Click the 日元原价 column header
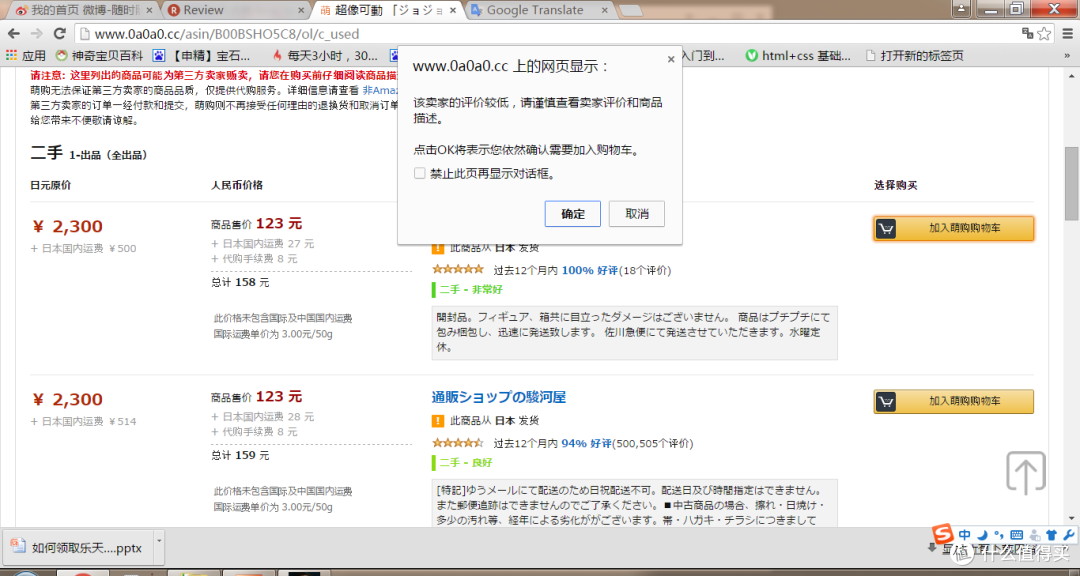The image size is (1080, 576). tap(51, 185)
